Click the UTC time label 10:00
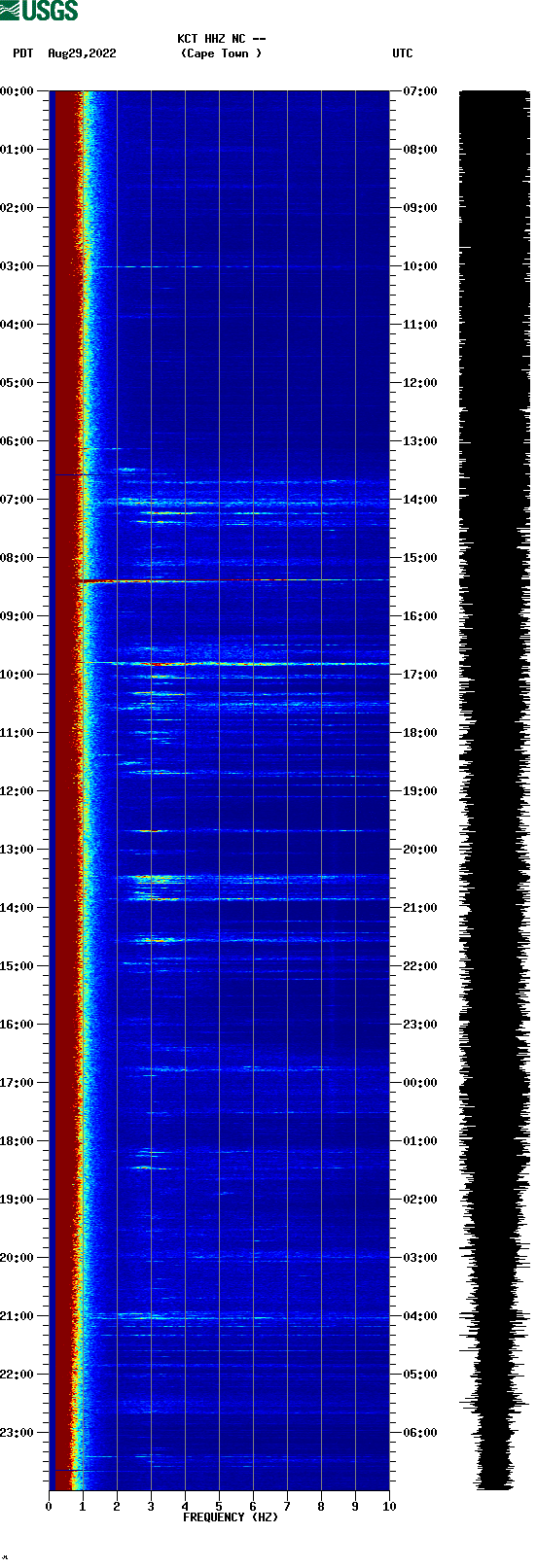Image resolution: width=537 pixels, height=1568 pixels. coord(420,266)
